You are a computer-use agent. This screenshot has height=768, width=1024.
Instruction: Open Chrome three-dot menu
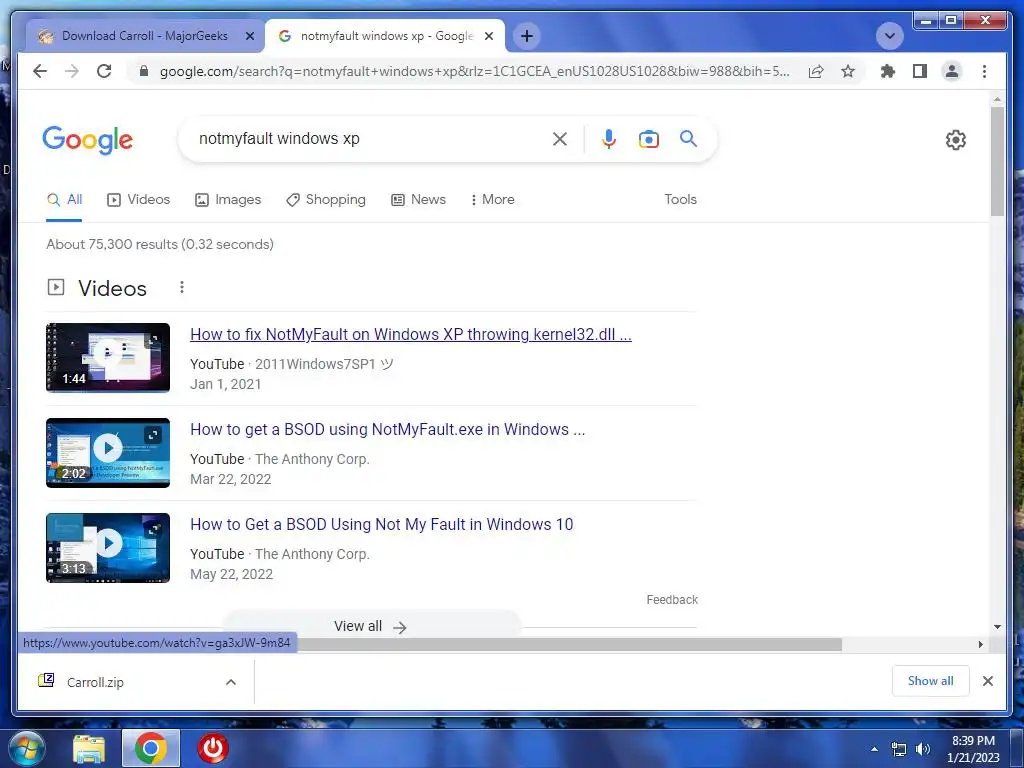point(984,71)
